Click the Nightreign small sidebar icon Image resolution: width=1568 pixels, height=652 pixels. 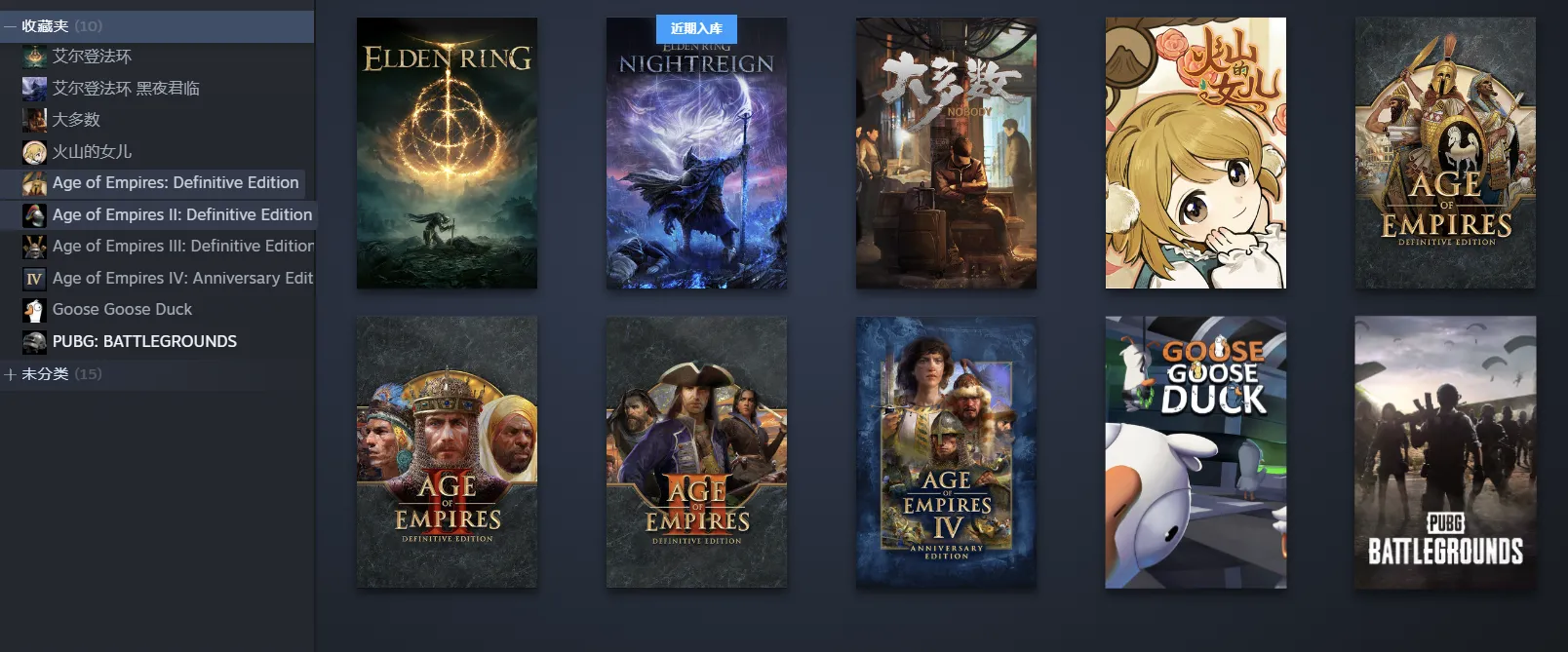(34, 89)
